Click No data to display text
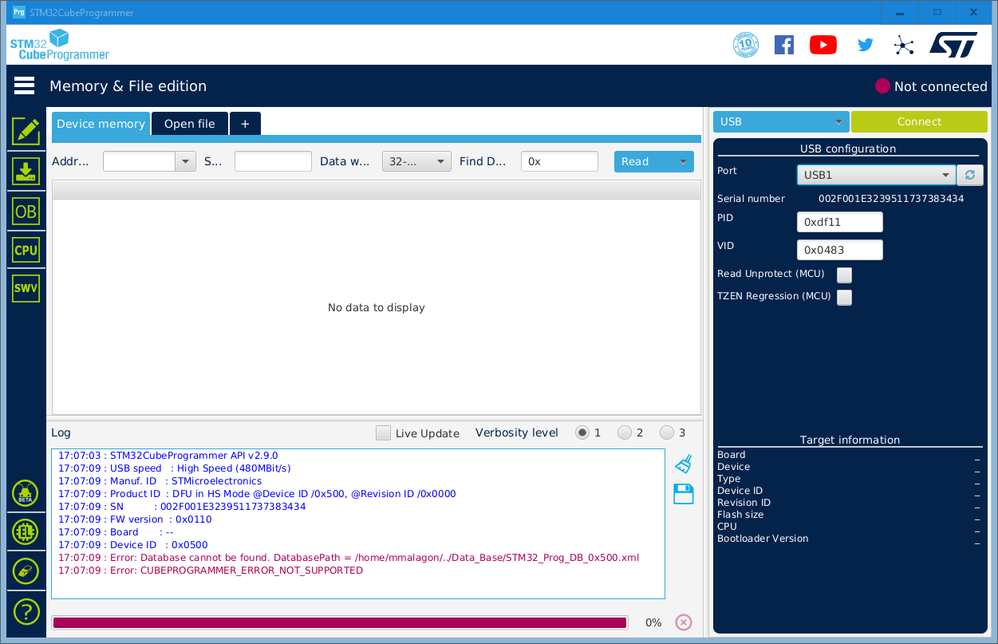This screenshot has width=998, height=644. tap(376, 307)
